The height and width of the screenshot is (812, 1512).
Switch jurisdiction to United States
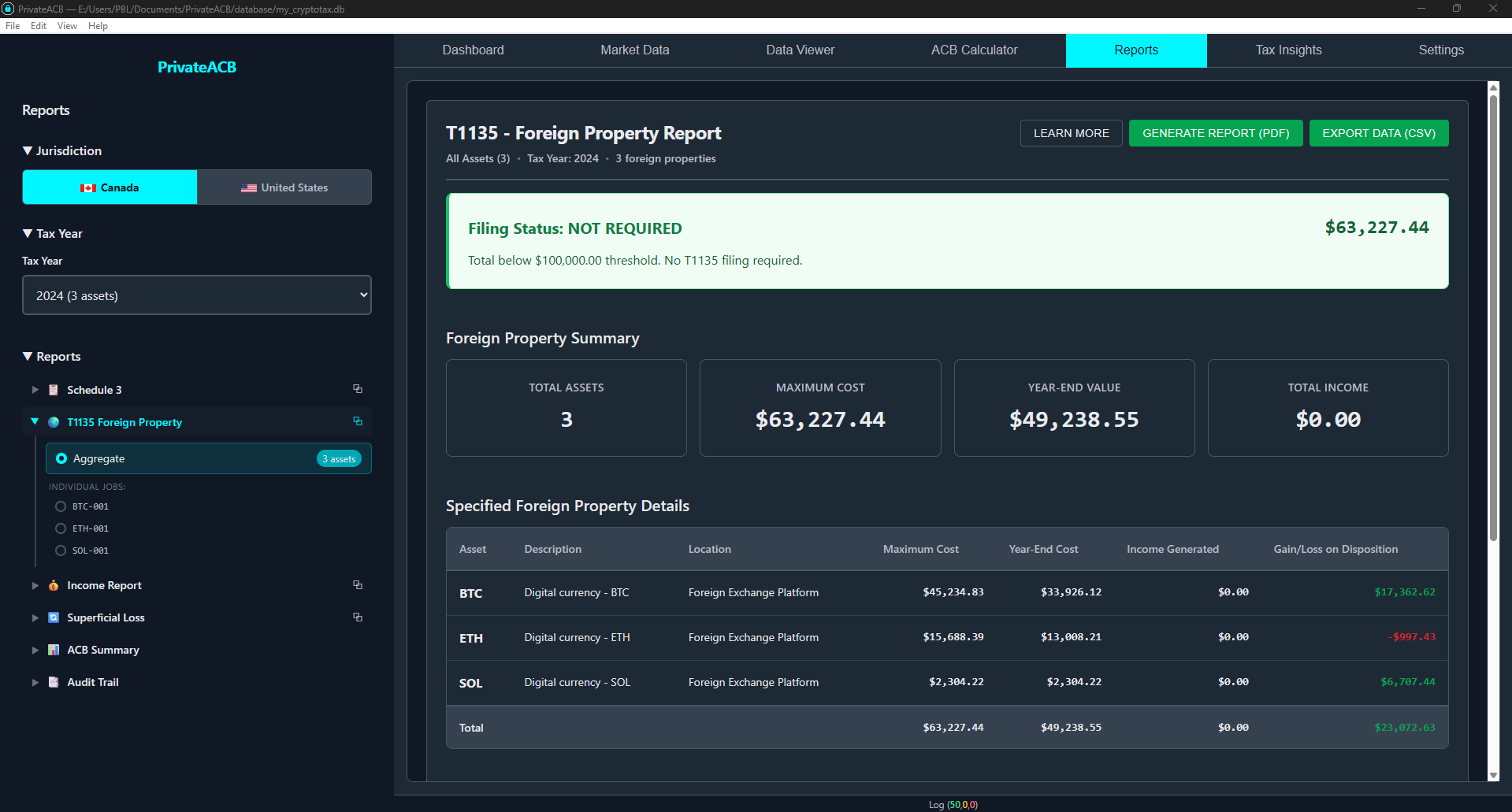284,187
